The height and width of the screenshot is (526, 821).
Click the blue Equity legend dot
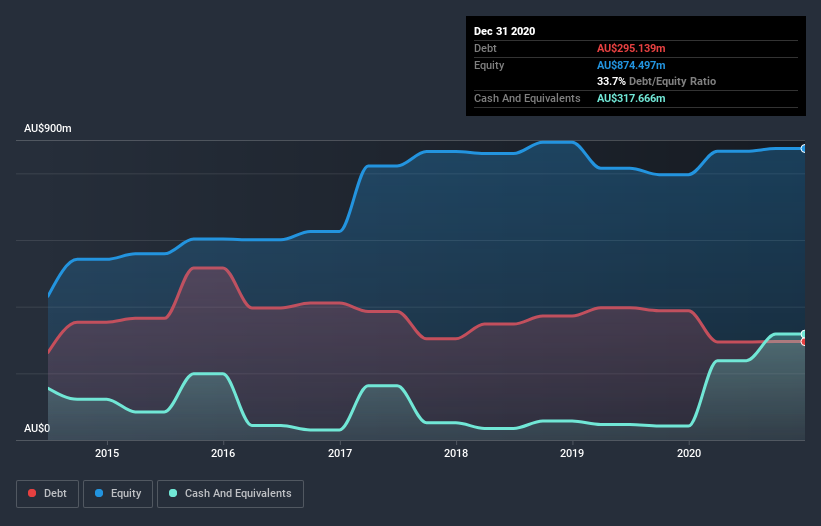pyautogui.click(x=99, y=493)
